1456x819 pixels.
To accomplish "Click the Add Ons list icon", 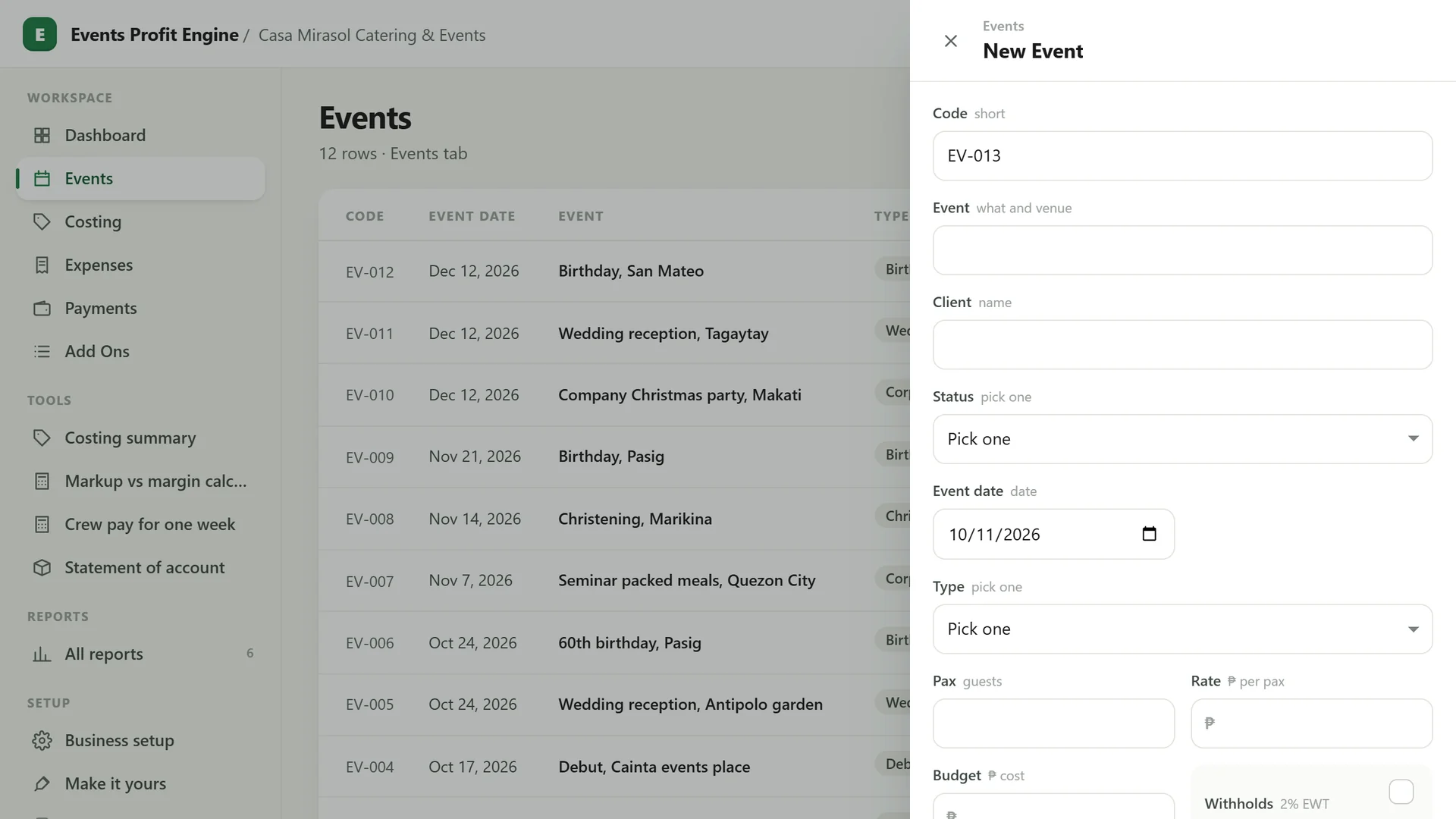I will pos(42,351).
